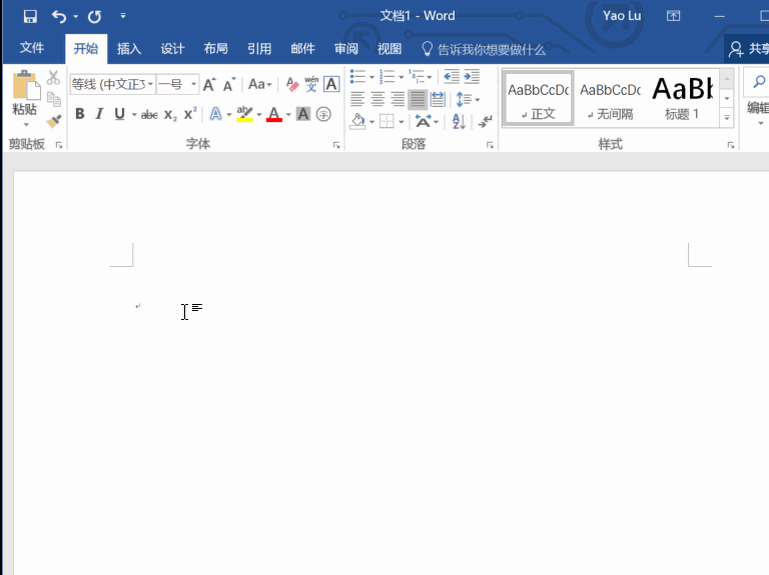The width and height of the screenshot is (769, 575).
Task: Align text right
Action: pyautogui.click(x=397, y=100)
